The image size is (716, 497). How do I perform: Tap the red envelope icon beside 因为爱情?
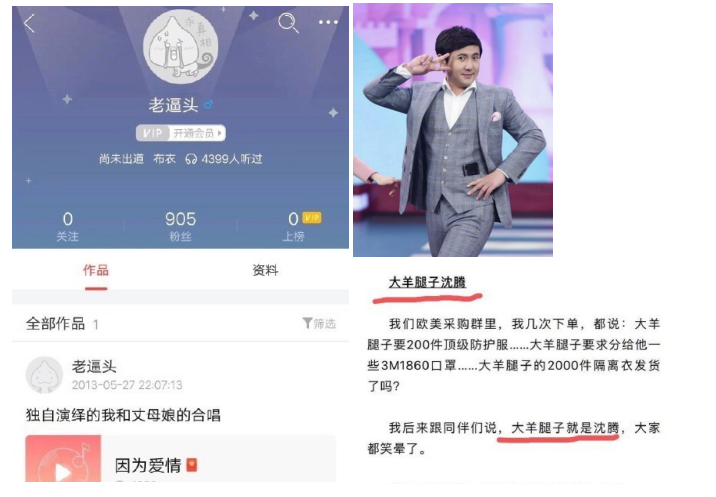click(192, 465)
